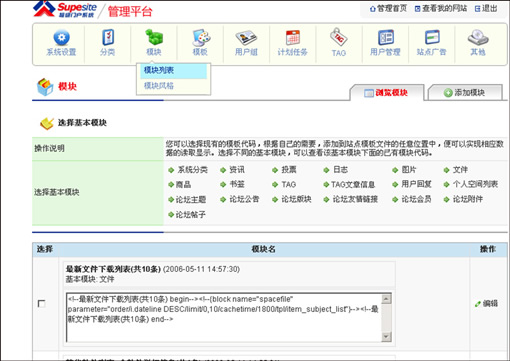Click 编辑 for the 最新文件下载列表 module
Image resolution: width=510 pixels, height=361 pixels.
(x=490, y=304)
